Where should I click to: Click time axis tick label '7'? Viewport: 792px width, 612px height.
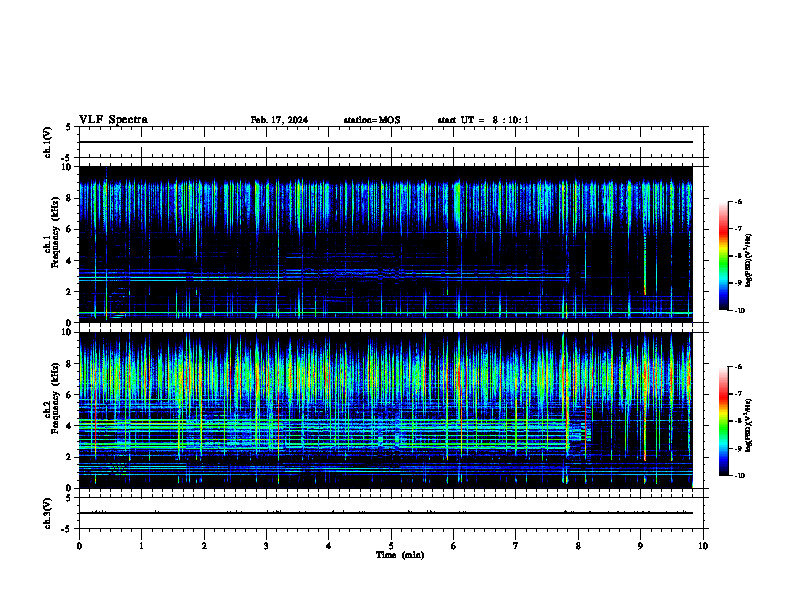click(x=516, y=546)
